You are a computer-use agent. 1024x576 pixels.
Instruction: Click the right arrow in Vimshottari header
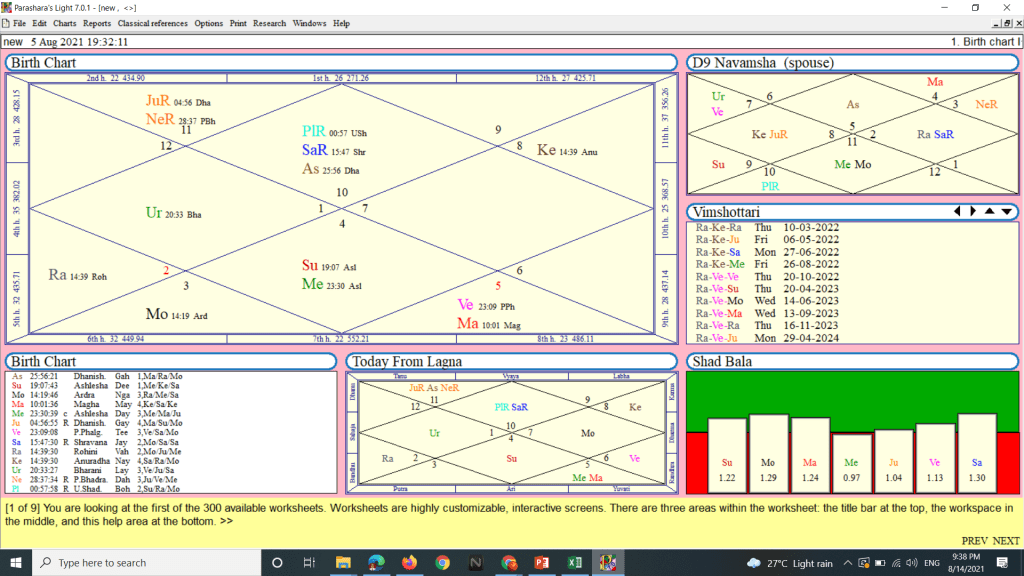click(x=972, y=211)
